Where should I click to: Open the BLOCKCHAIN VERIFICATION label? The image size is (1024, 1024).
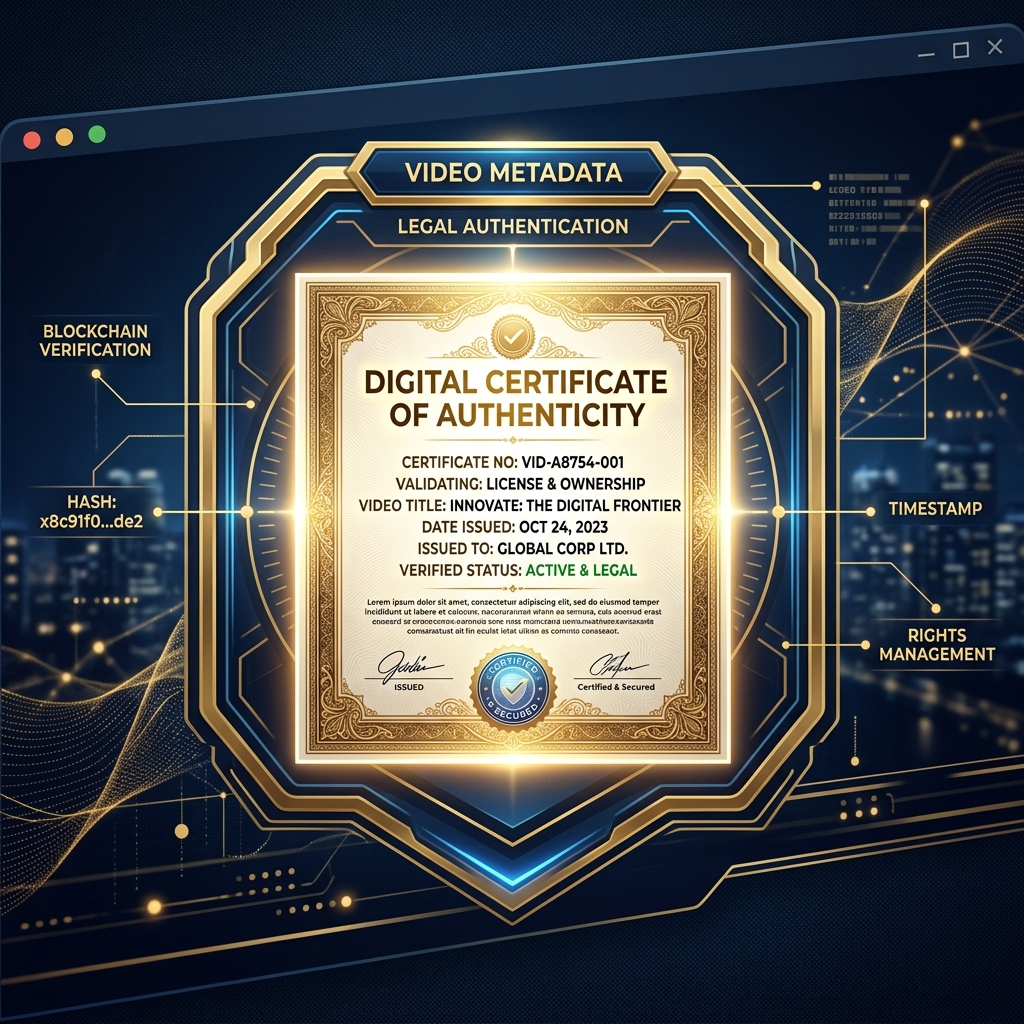coord(95,340)
